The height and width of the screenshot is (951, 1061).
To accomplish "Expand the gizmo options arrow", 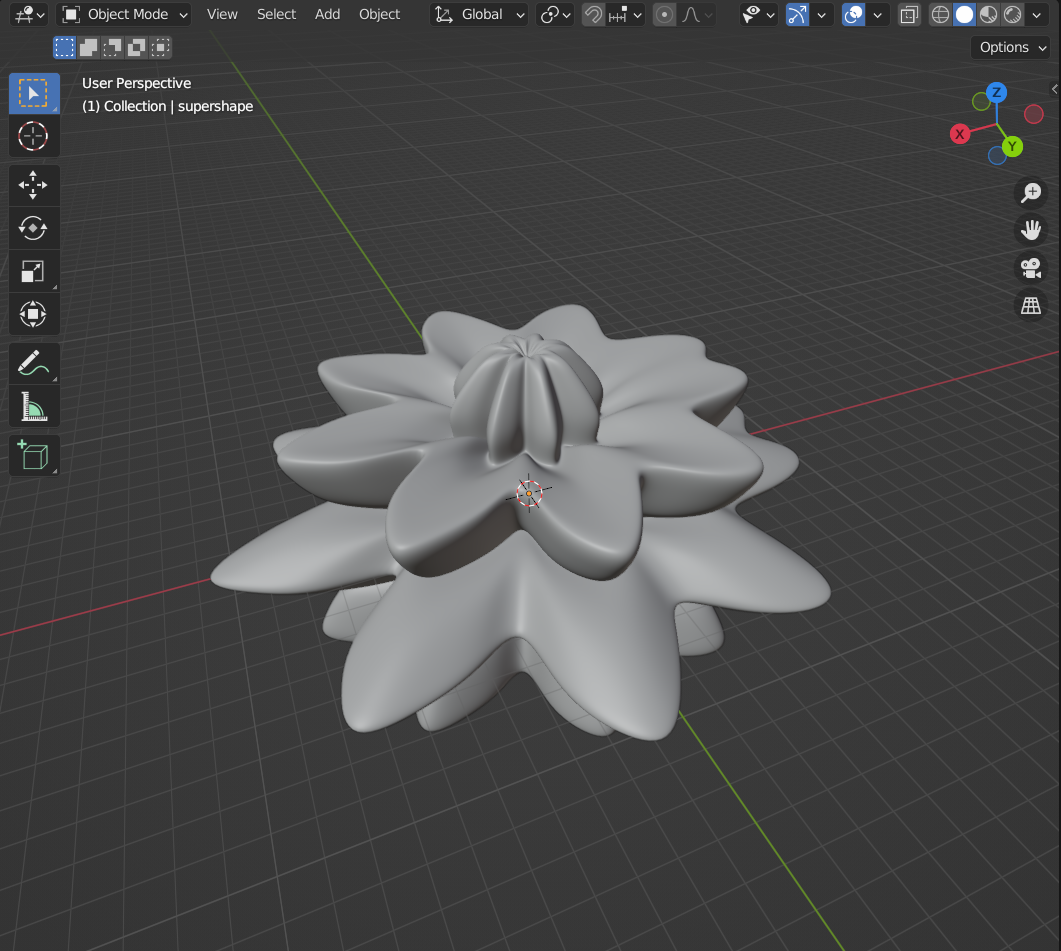I will click(x=821, y=14).
